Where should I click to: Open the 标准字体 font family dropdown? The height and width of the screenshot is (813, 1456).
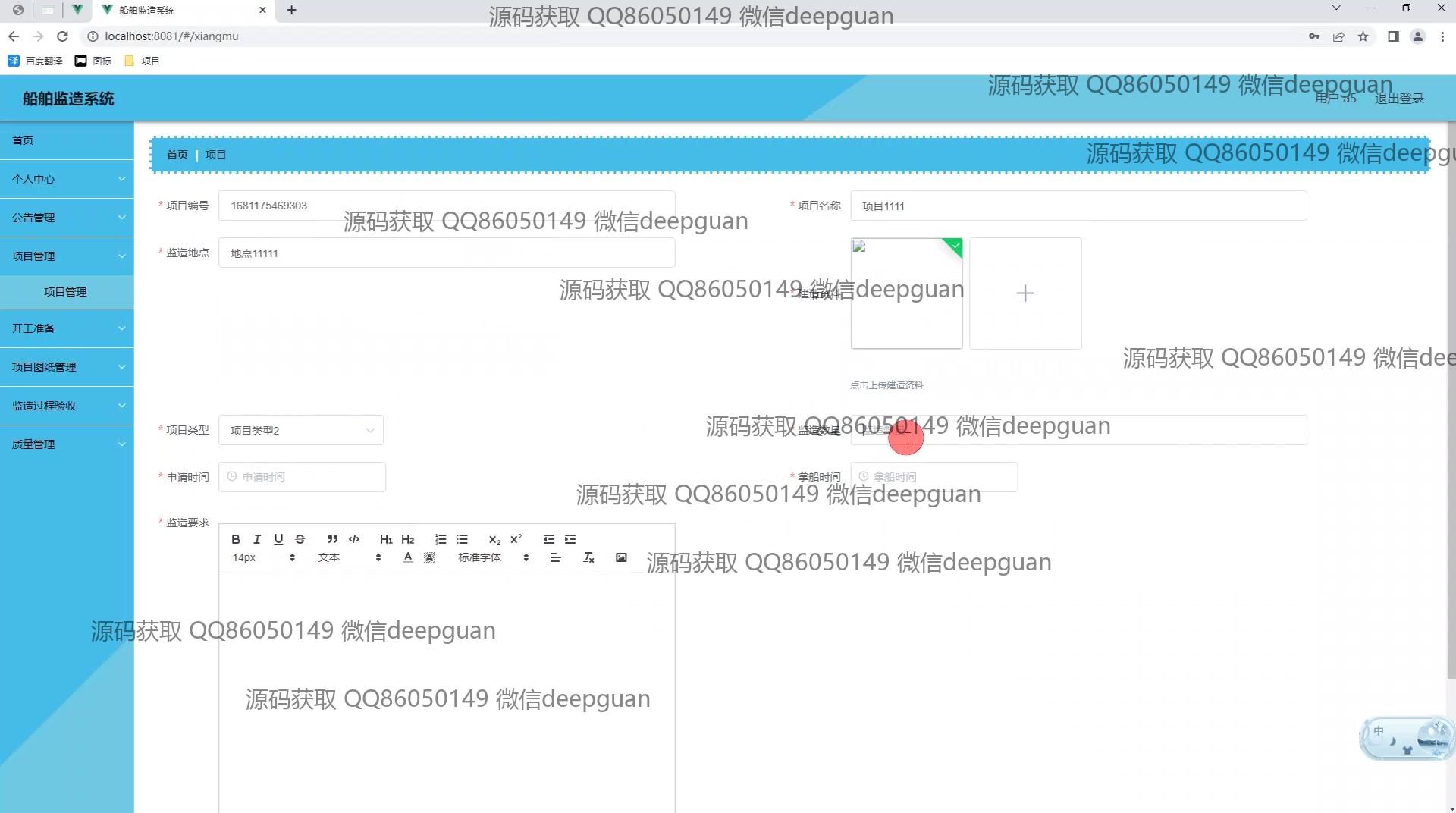[493, 557]
